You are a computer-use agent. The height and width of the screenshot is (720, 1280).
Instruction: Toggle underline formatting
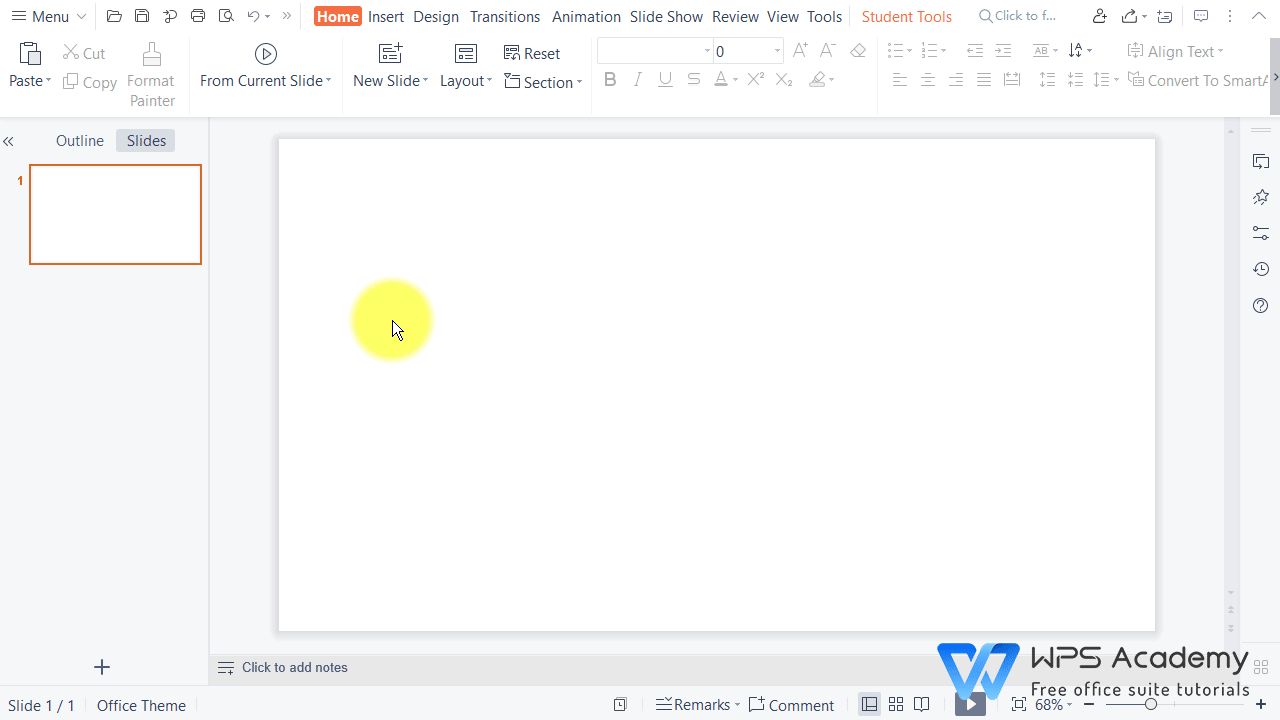665,79
